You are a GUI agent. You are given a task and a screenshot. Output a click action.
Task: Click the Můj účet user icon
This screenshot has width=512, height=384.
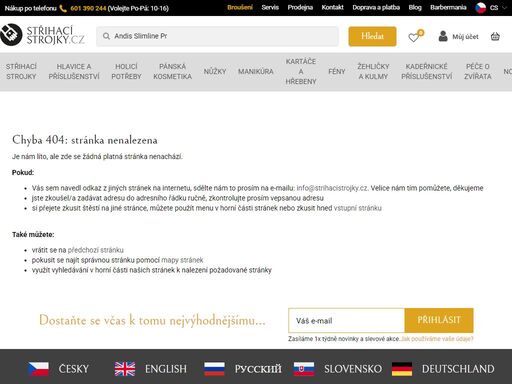443,36
